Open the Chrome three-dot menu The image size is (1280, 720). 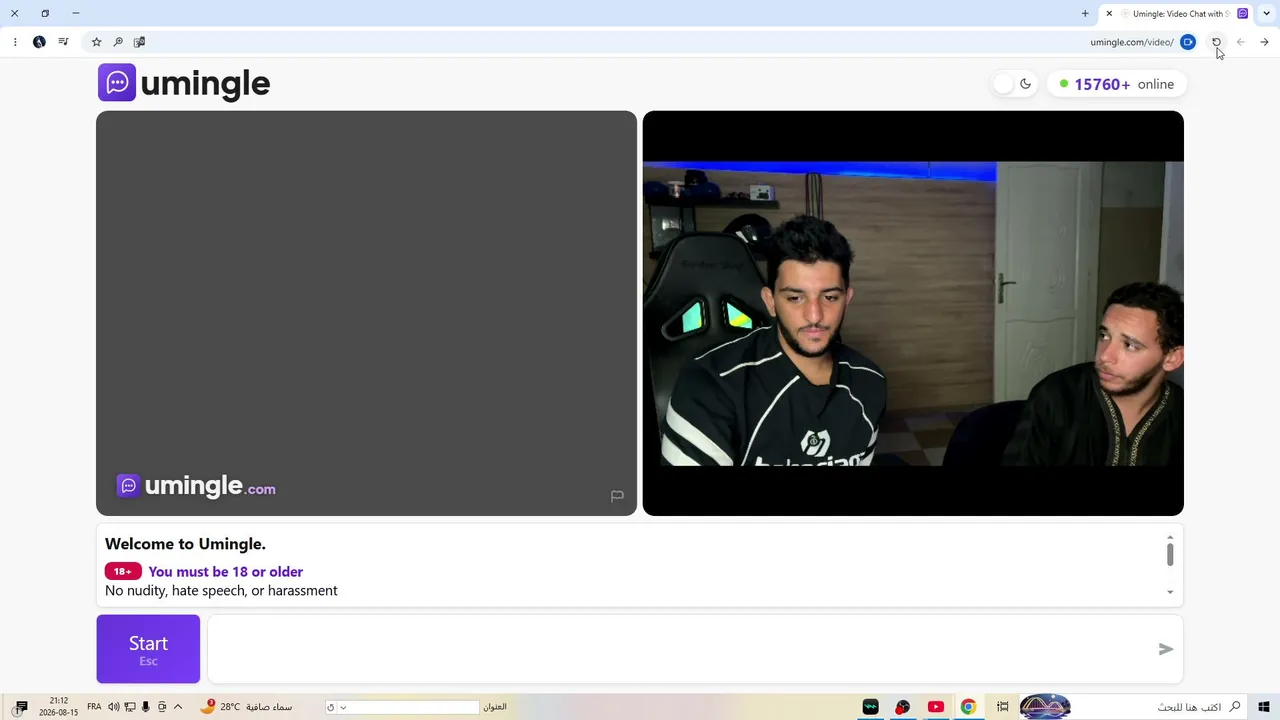point(15,42)
